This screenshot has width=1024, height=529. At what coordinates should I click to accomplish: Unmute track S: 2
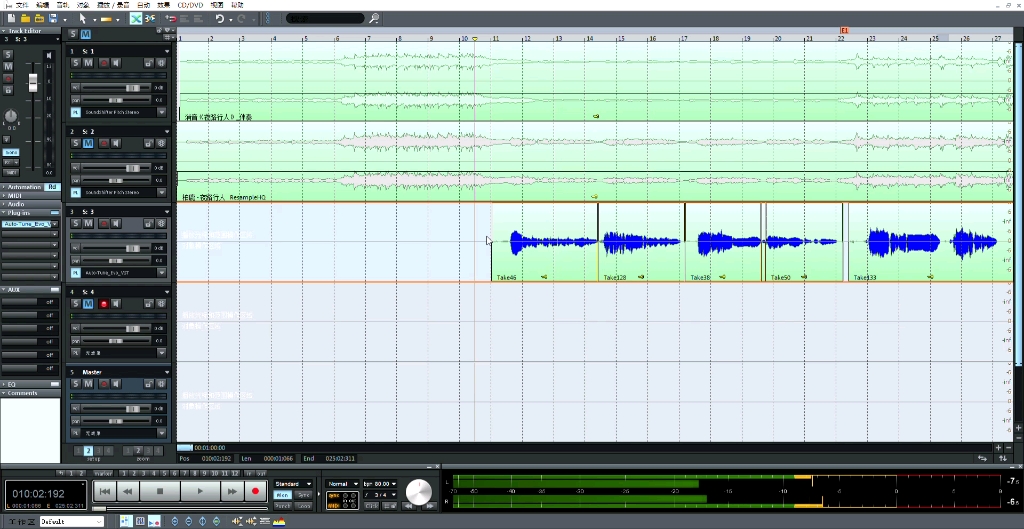(x=88, y=143)
